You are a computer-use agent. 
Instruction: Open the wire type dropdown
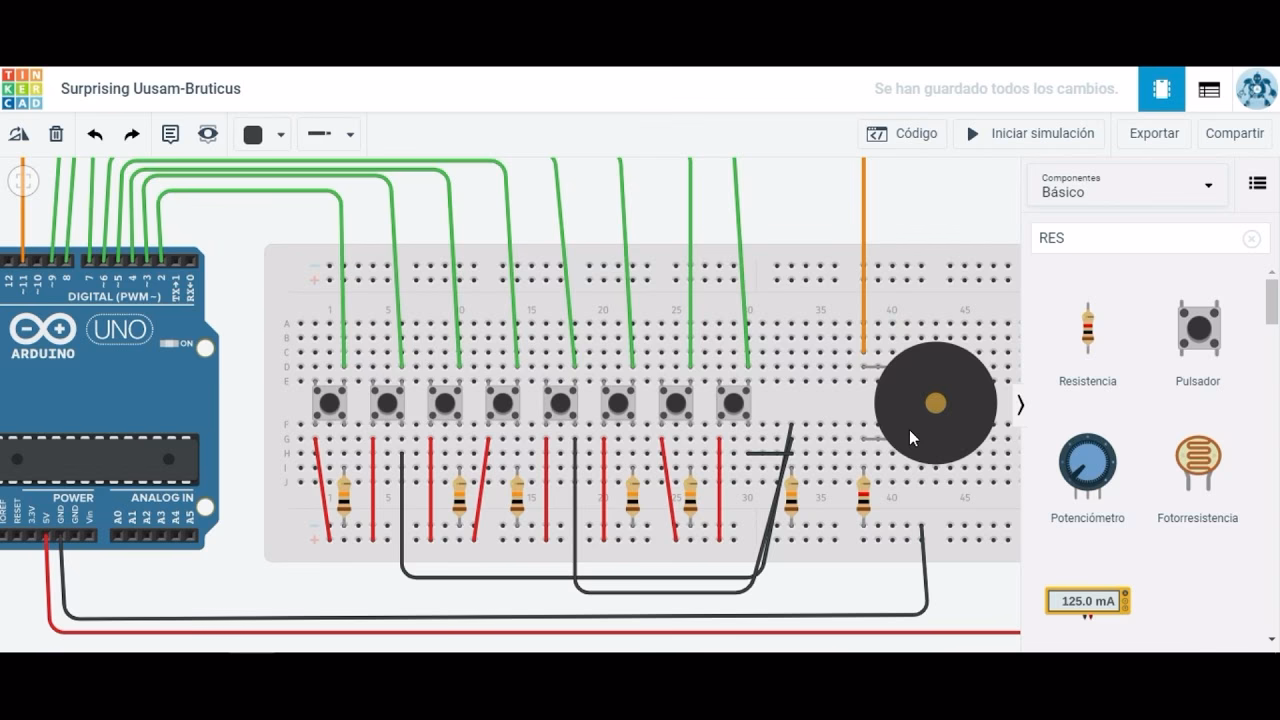[331, 134]
